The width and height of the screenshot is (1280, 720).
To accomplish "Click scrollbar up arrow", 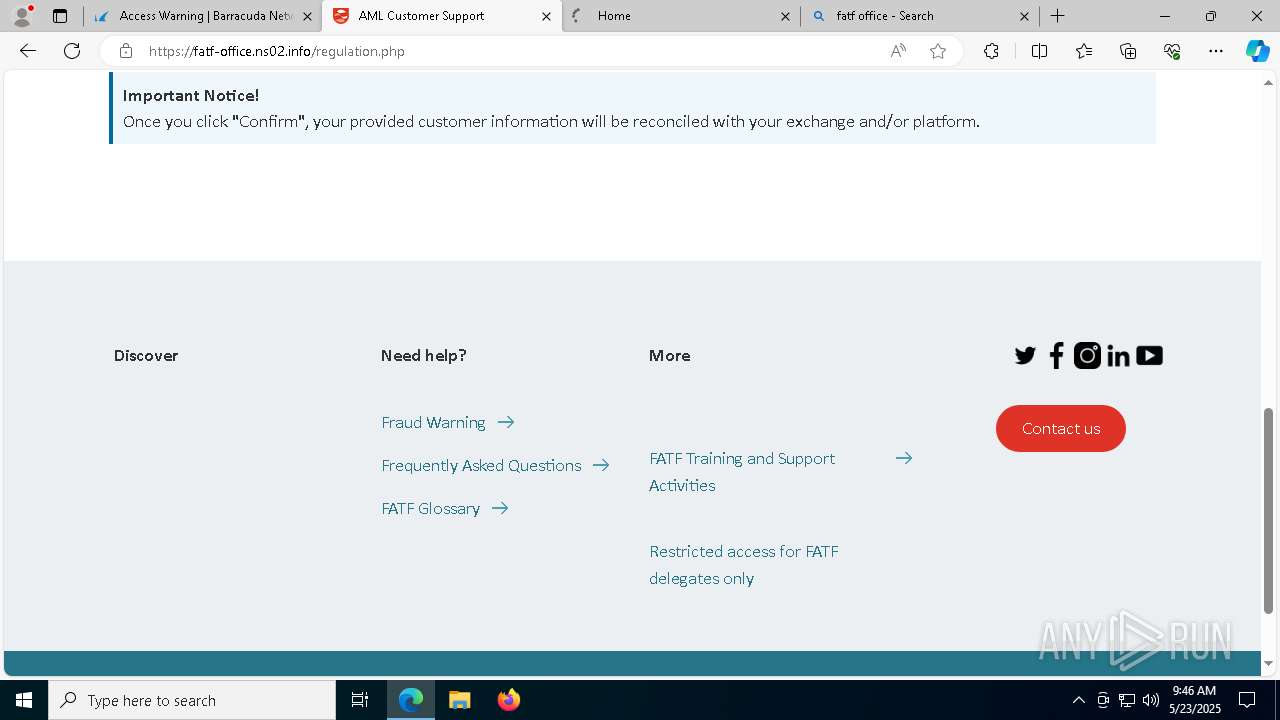I will [x=1268, y=82].
